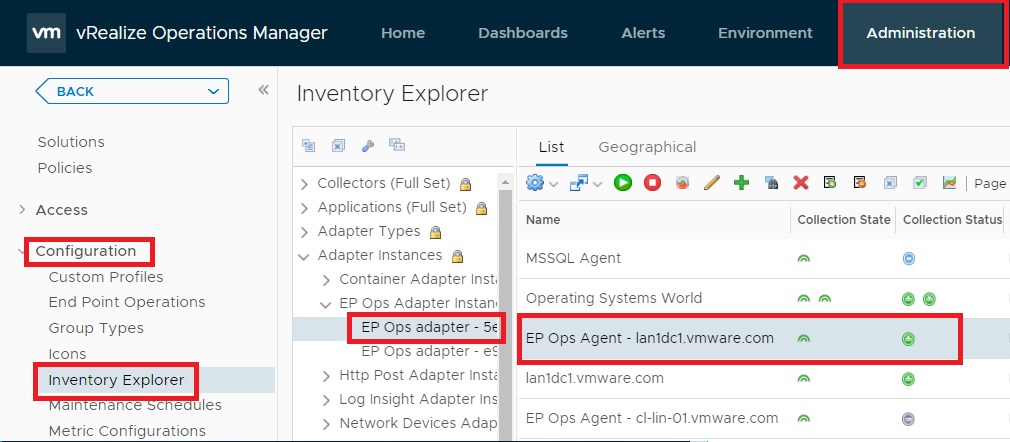1010x442 pixels.
Task: Select EP Ops adapter - e9 tree item
Action: (430, 351)
